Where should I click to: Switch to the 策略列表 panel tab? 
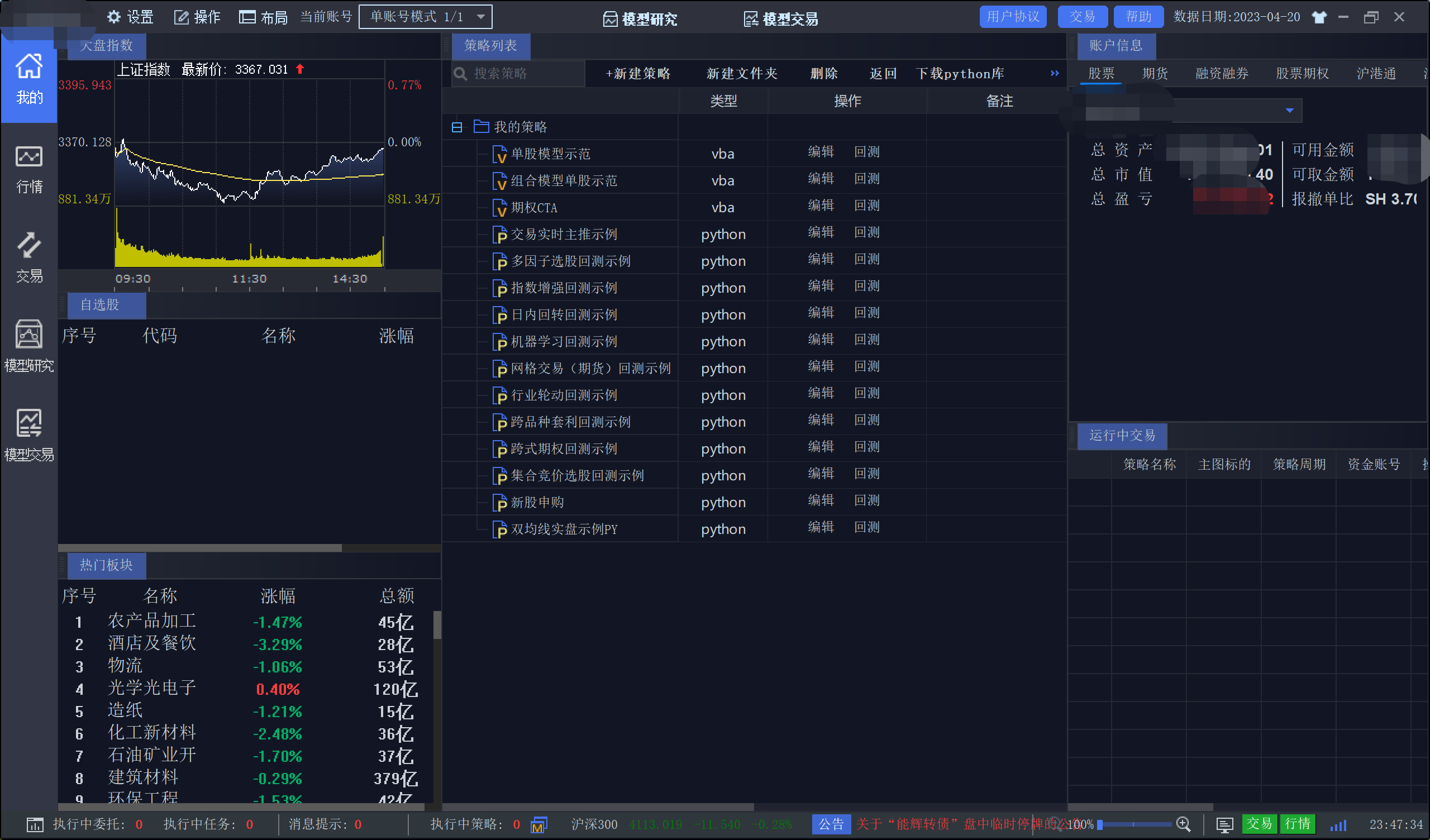coord(491,46)
